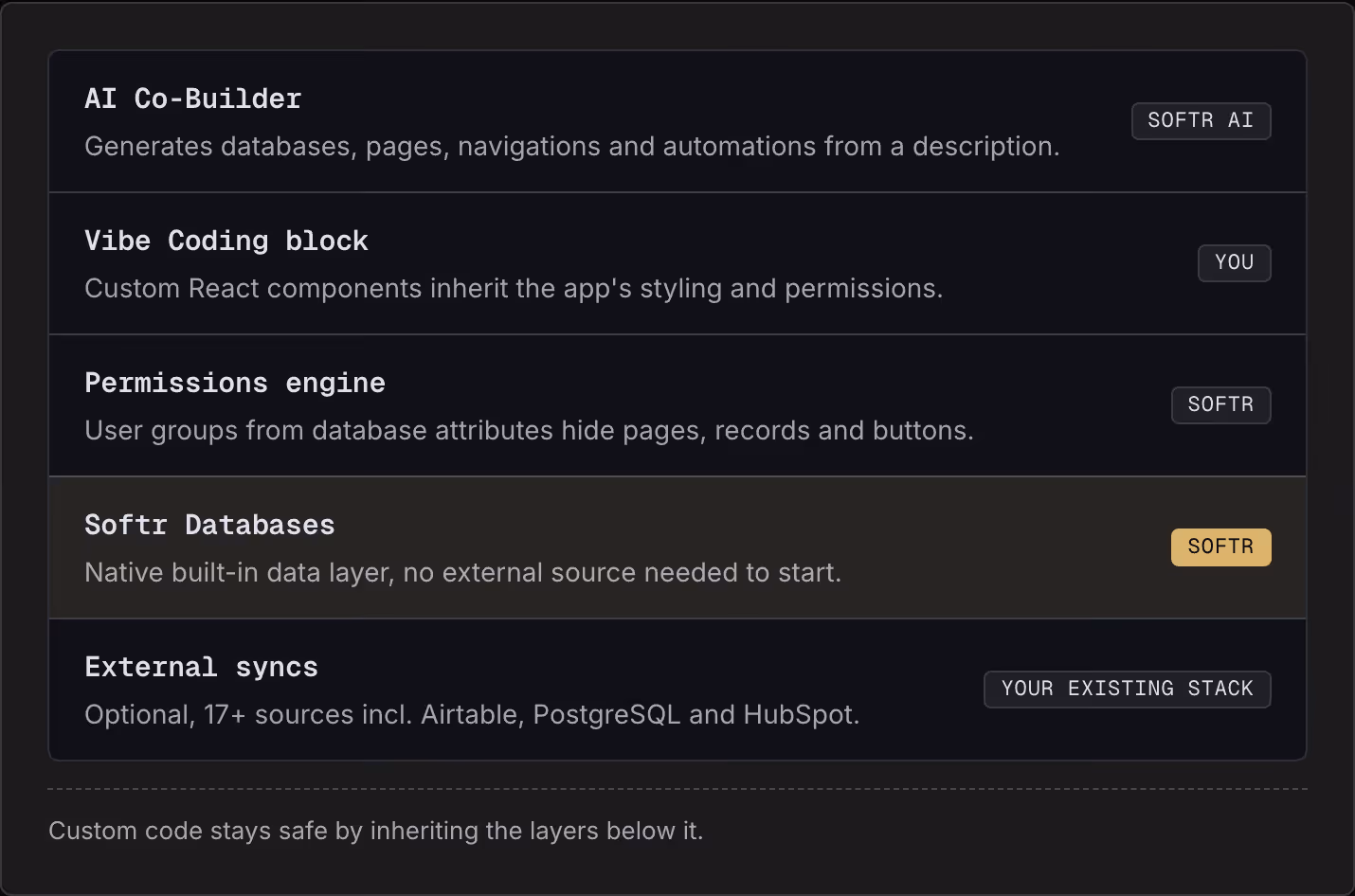This screenshot has width=1355, height=896.
Task: Click the 'Generates databases, pages, navigations' description
Action: (571, 146)
